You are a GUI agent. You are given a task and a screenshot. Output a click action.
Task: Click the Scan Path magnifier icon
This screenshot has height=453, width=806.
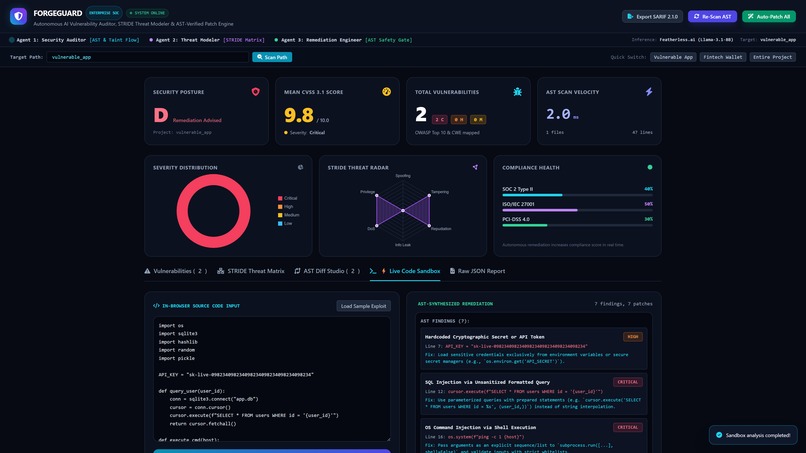click(260, 57)
